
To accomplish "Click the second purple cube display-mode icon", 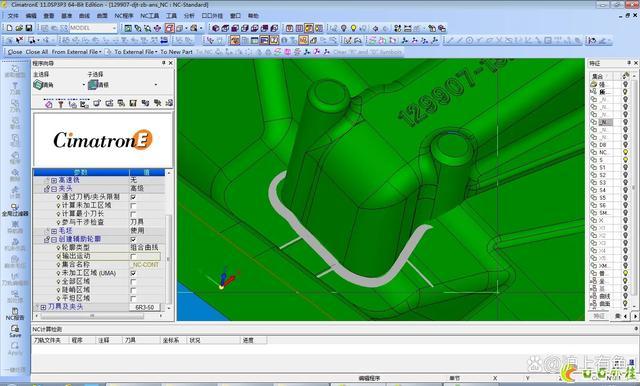I will [225, 28].
